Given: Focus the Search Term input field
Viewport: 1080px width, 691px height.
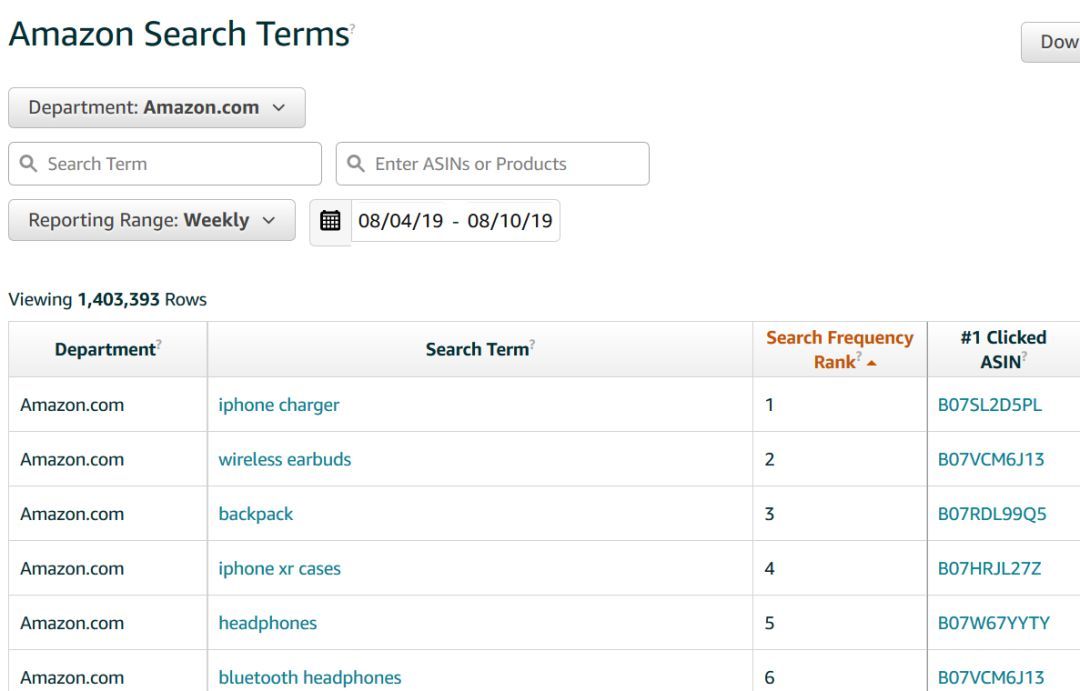Looking at the screenshot, I should (x=165, y=164).
